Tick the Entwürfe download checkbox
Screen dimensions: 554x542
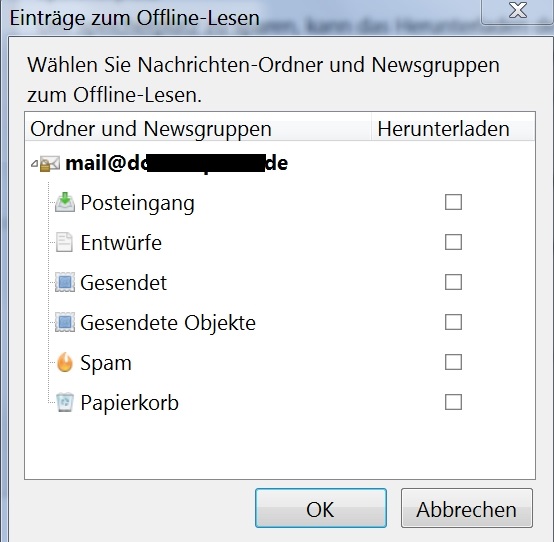[x=453, y=242]
